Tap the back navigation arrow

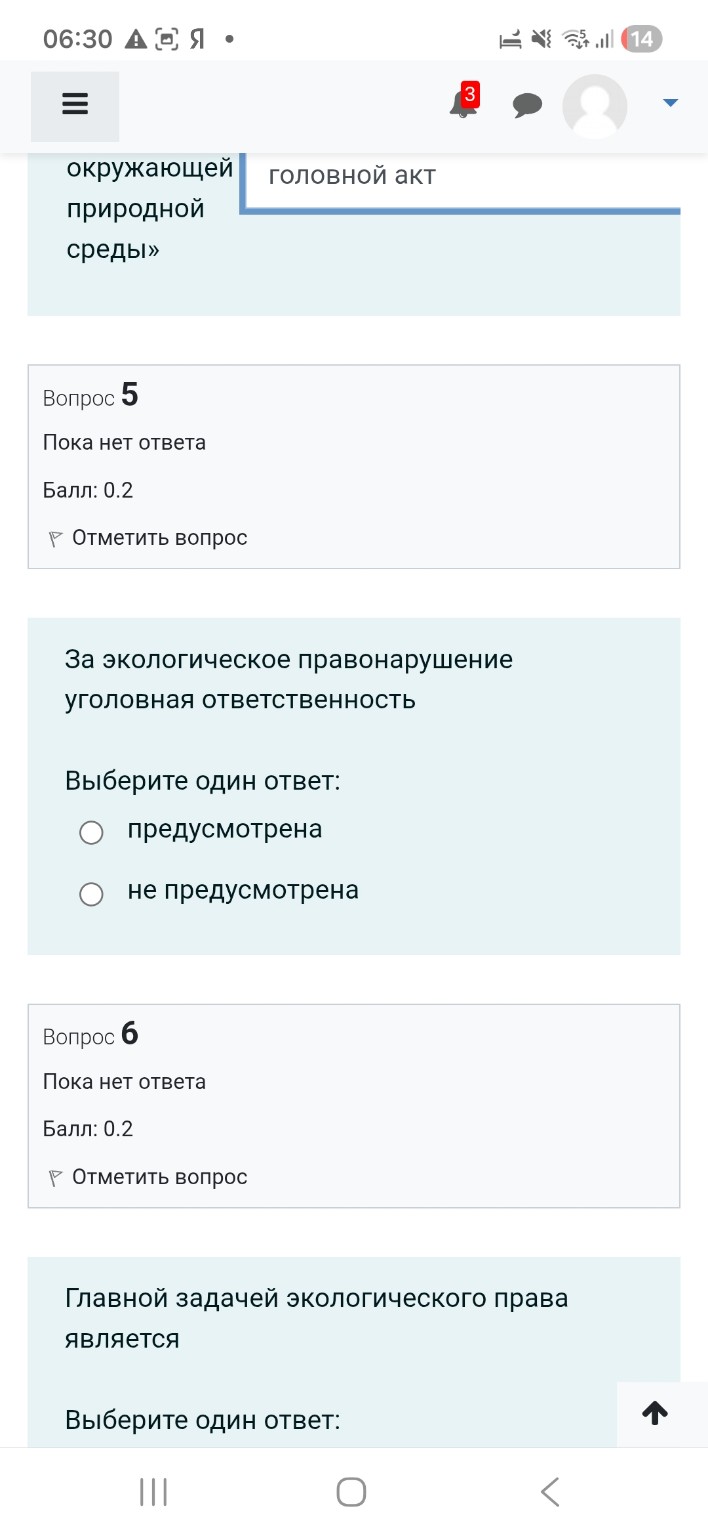tap(550, 1490)
